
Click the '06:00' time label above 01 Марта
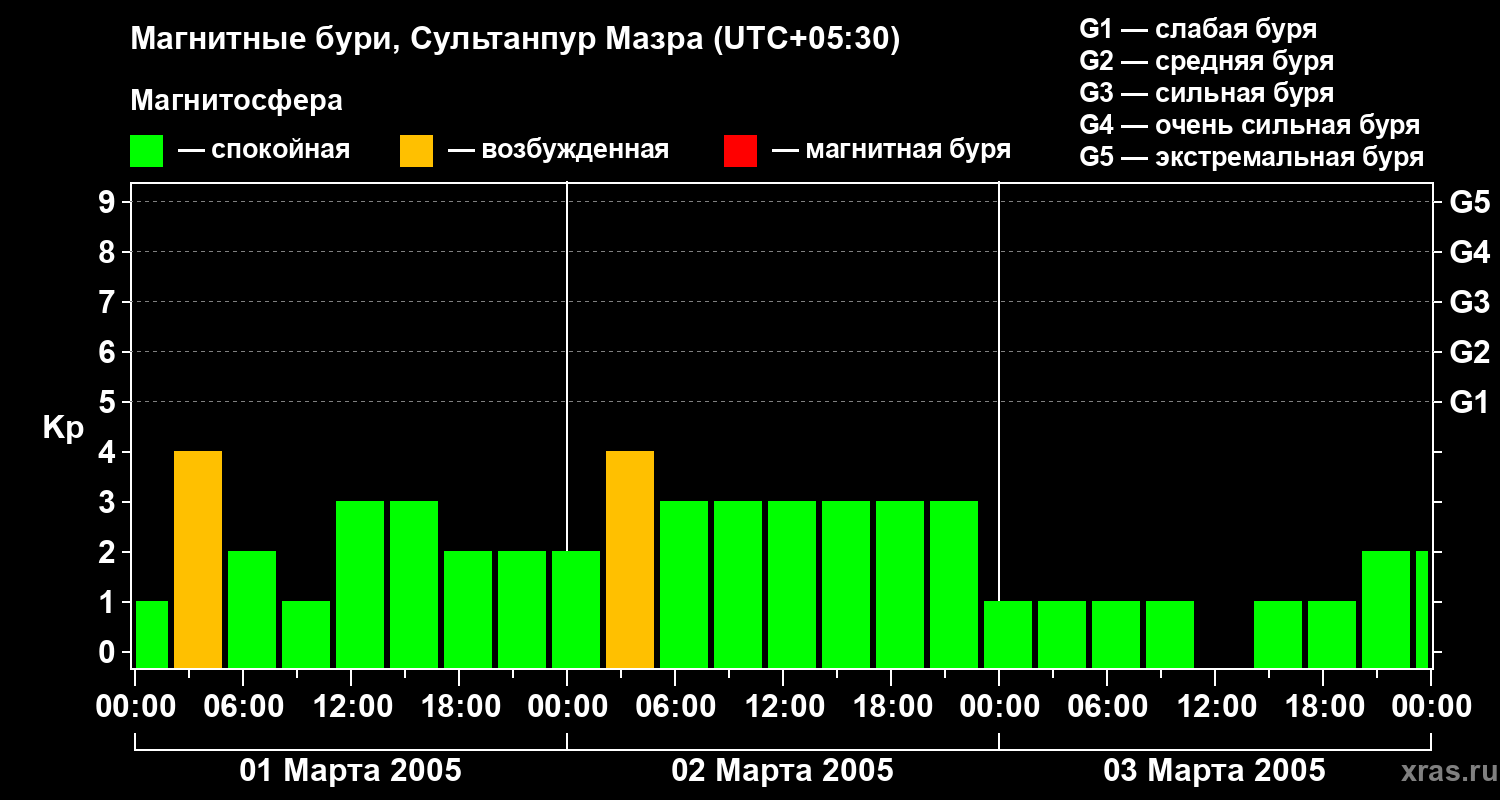[x=243, y=707]
